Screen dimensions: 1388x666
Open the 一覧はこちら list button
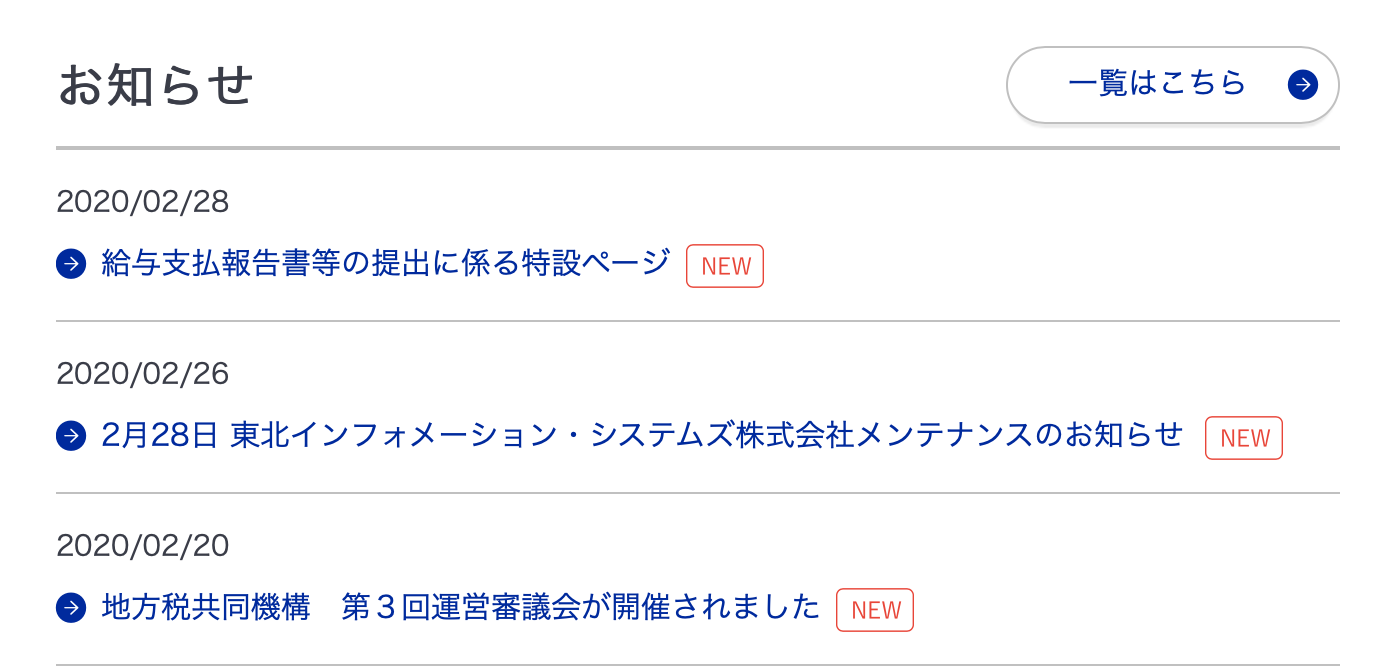1172,85
